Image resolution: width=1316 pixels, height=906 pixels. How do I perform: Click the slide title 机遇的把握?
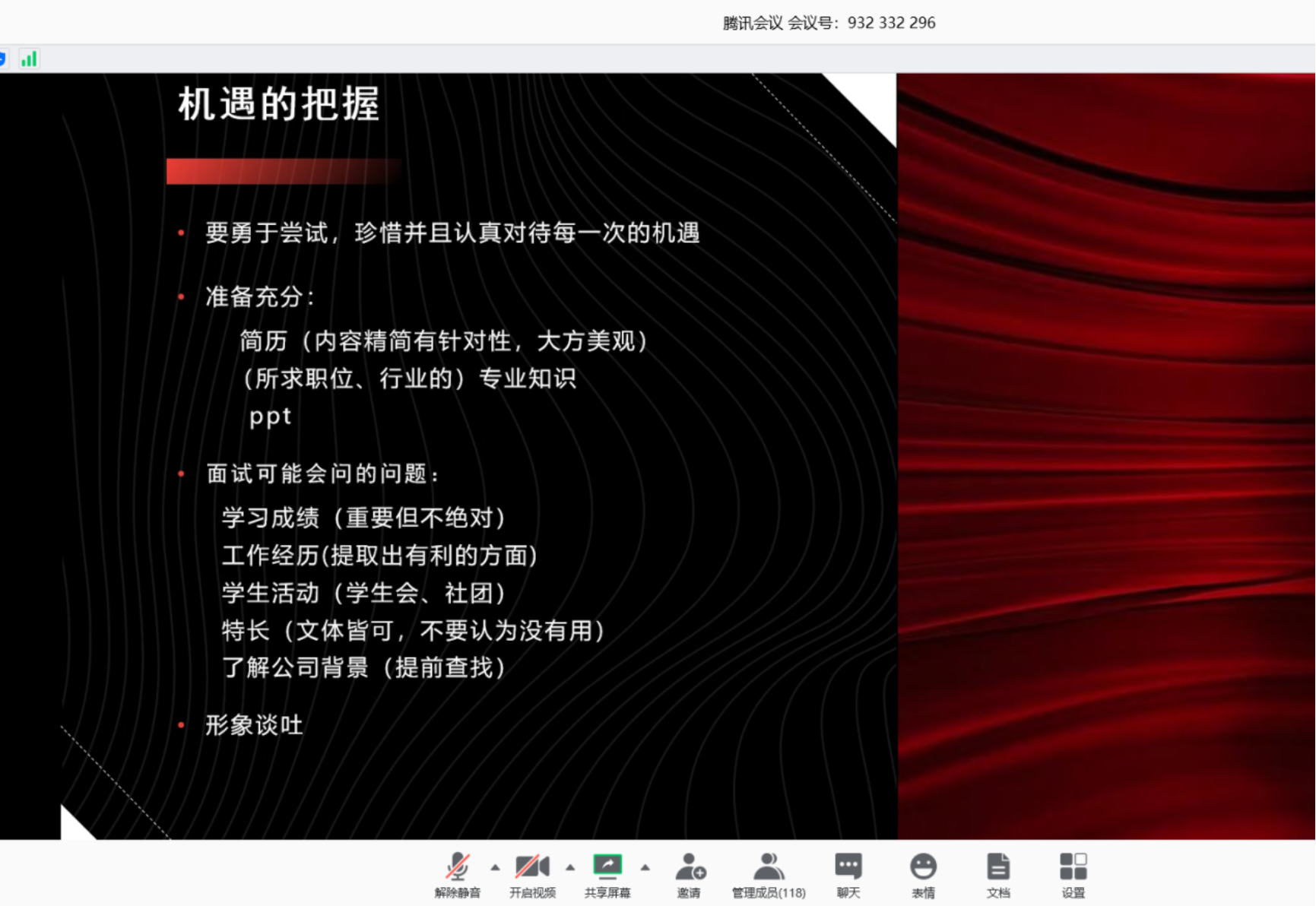[278, 104]
